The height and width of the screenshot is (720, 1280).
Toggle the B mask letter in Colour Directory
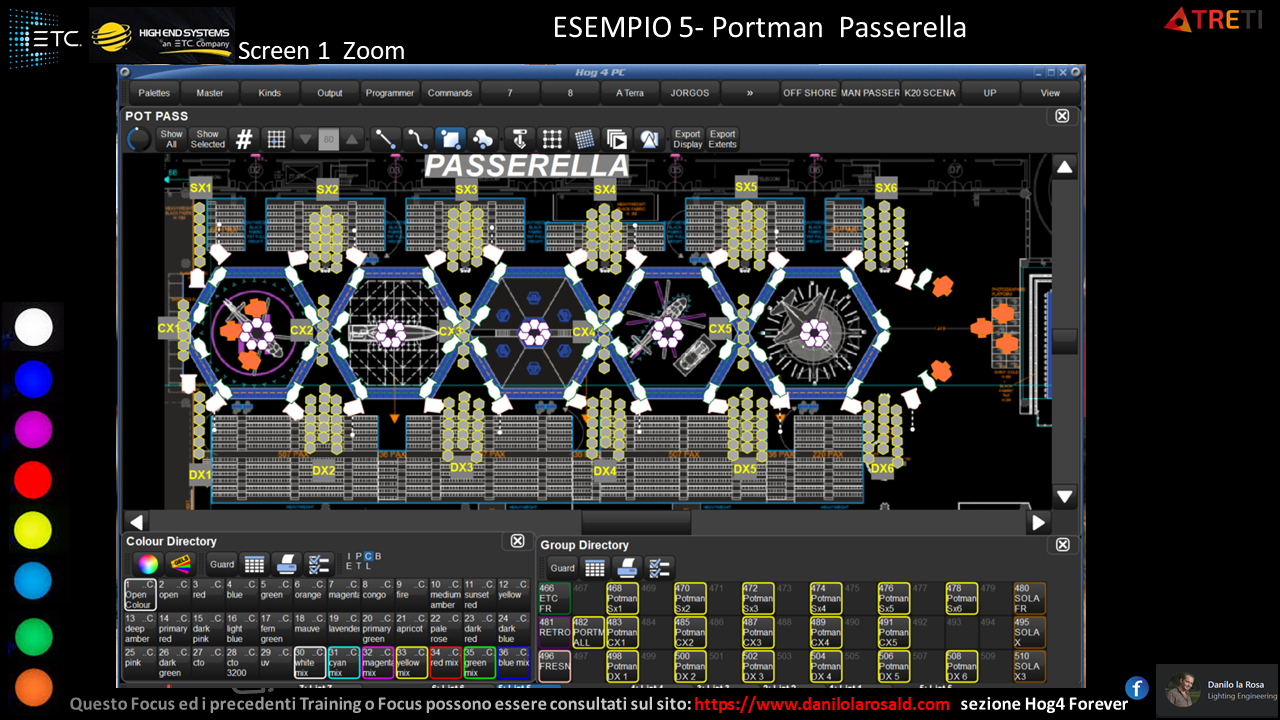pos(378,556)
